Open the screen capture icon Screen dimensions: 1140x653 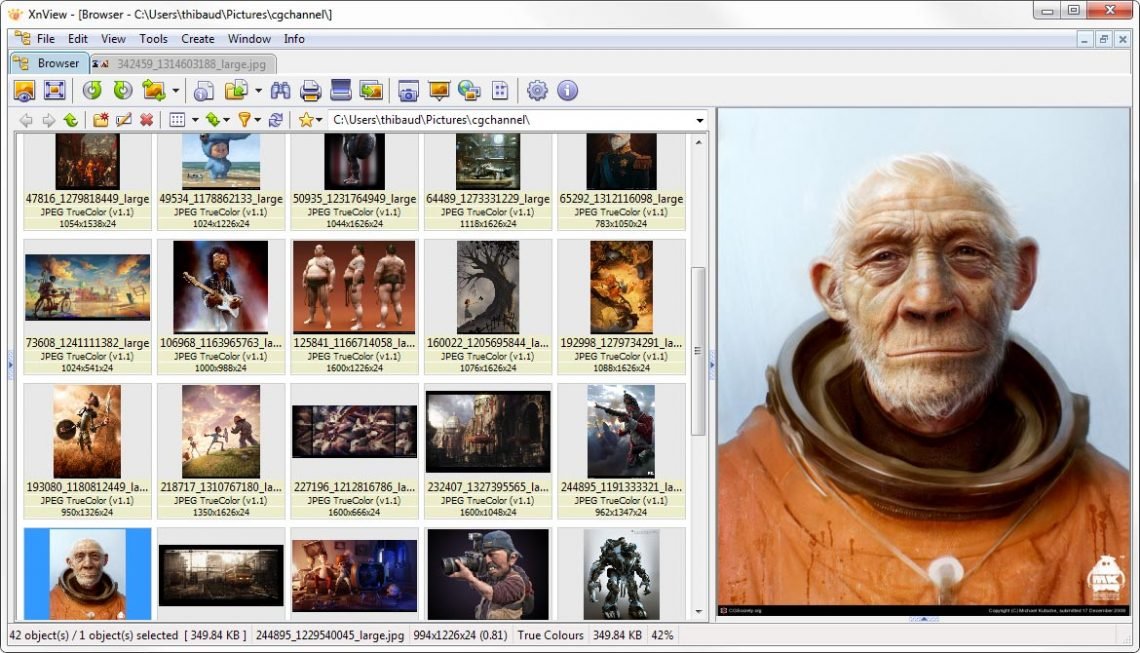(x=408, y=90)
